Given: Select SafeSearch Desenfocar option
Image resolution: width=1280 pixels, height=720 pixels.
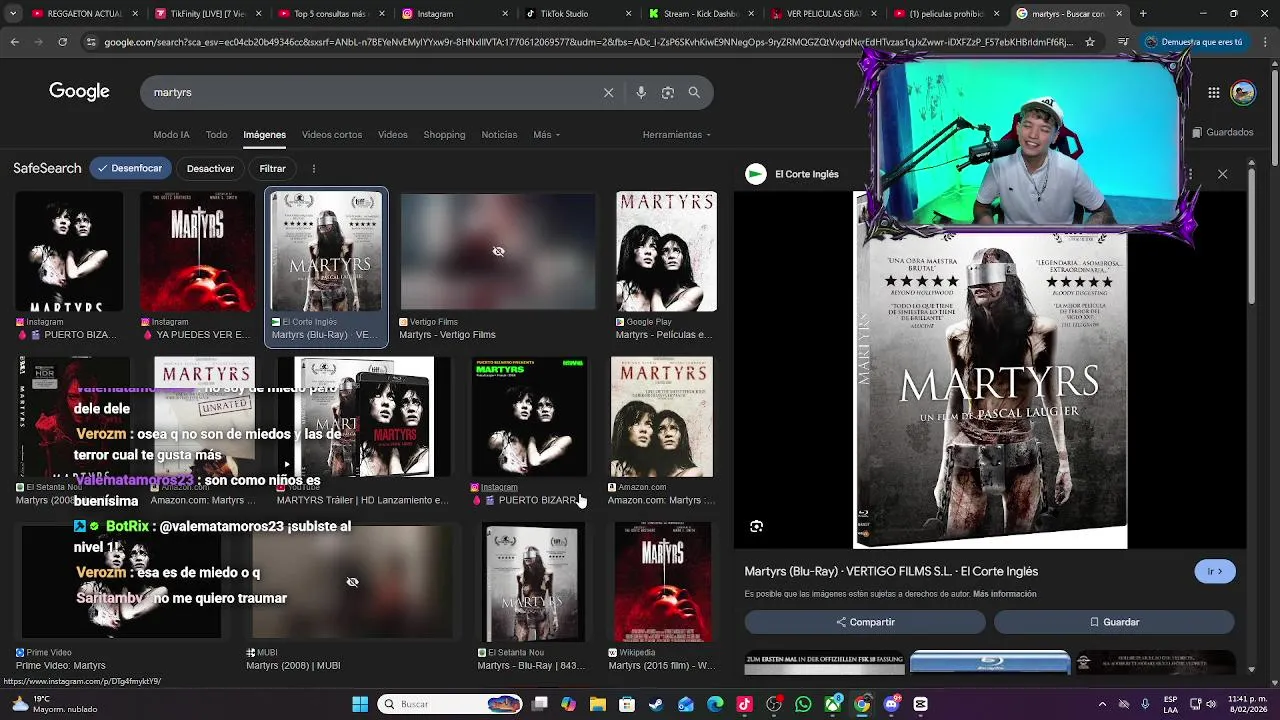Looking at the screenshot, I should point(130,169).
